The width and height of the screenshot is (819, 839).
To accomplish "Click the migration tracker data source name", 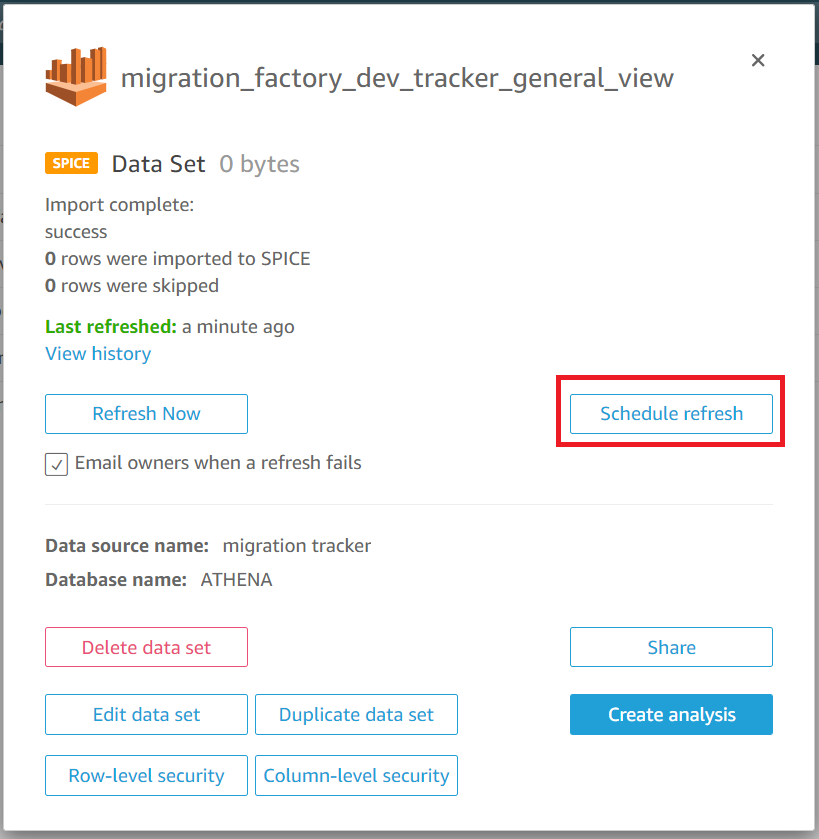I will (x=296, y=546).
